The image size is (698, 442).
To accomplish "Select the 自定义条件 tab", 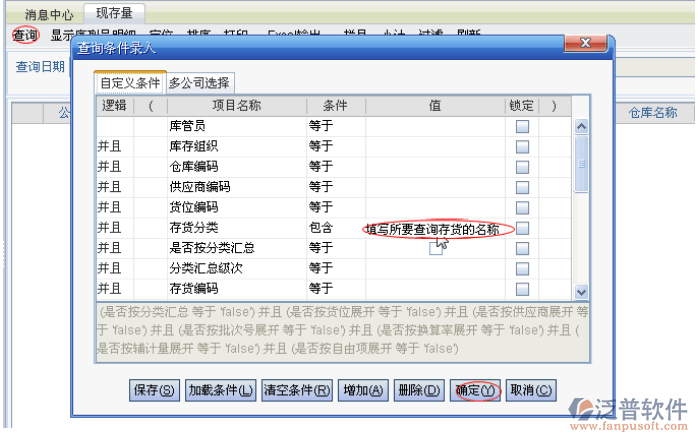I will [x=130, y=83].
